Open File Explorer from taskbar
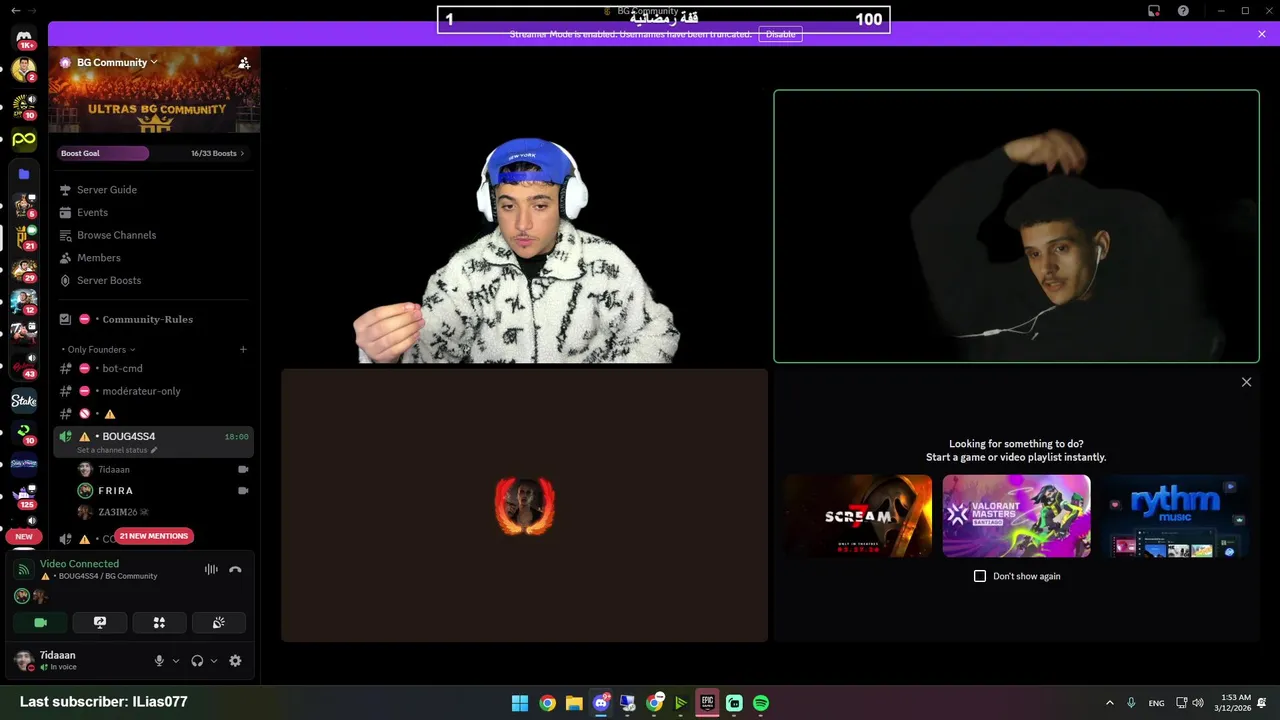Image resolution: width=1280 pixels, height=720 pixels. click(x=574, y=703)
